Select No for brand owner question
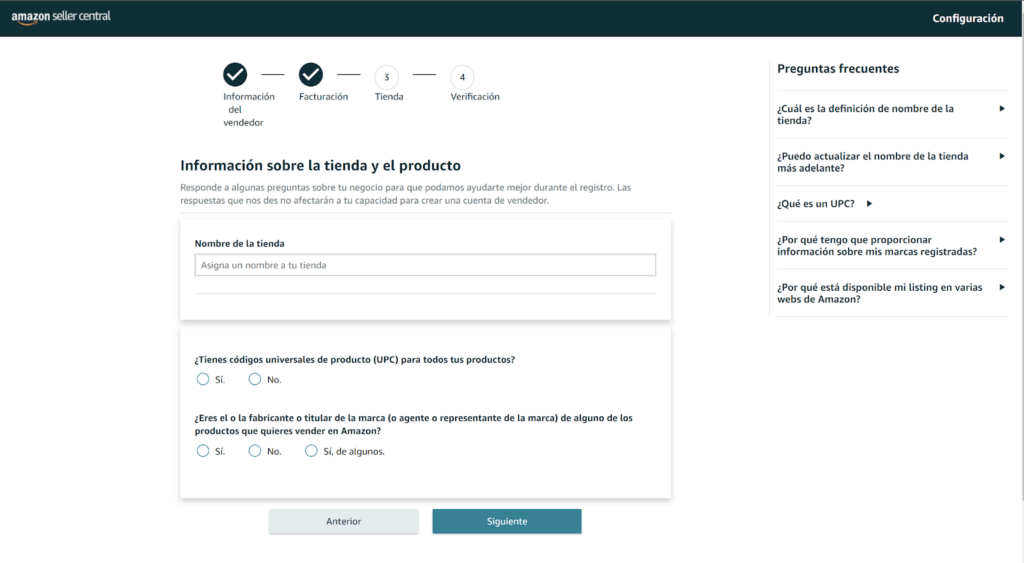Screen dimensions: 1024x563 coord(255,451)
